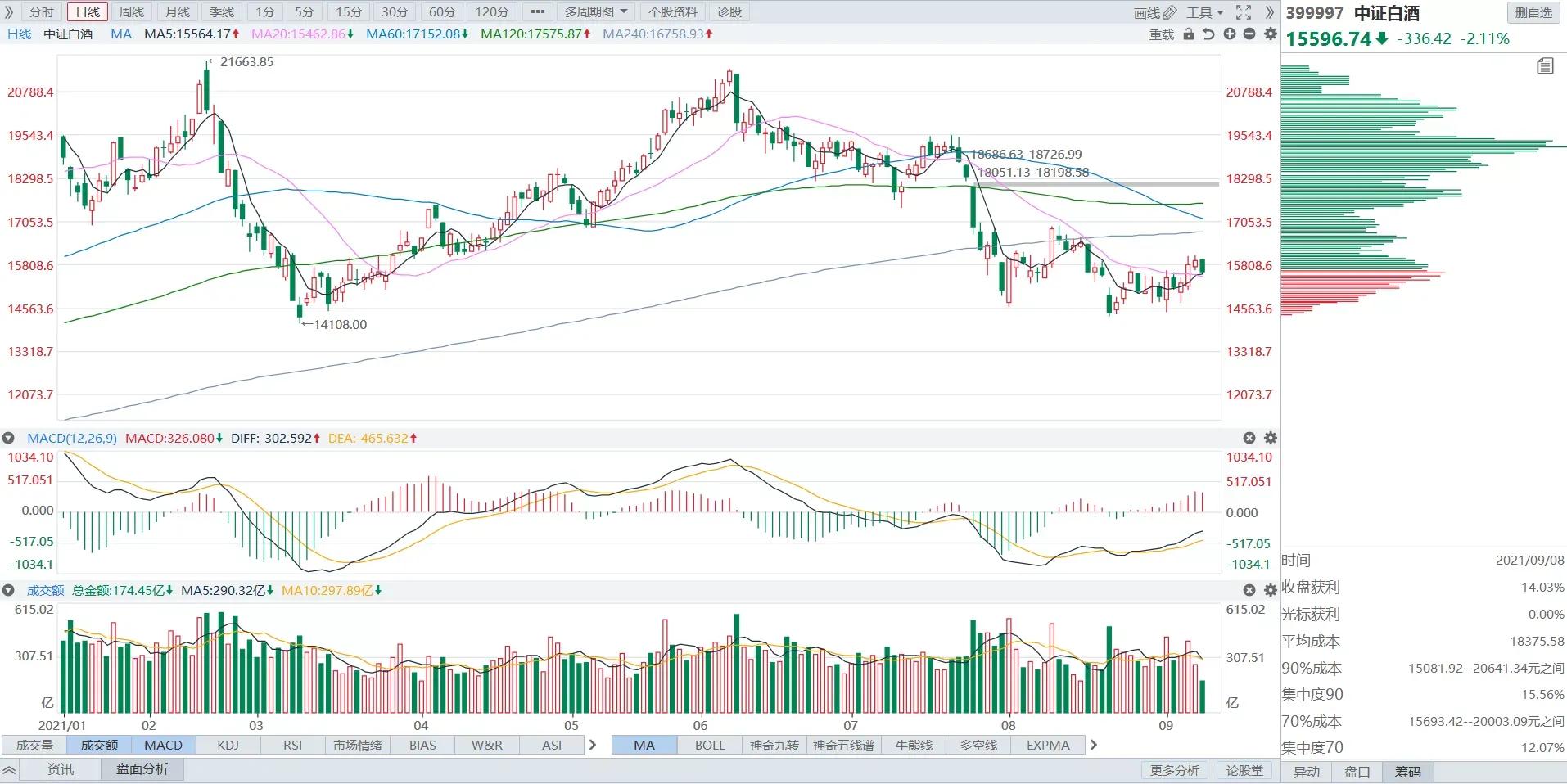Show more main indicators after EXPMA
This screenshot has height=784, width=1567.
click(1093, 745)
